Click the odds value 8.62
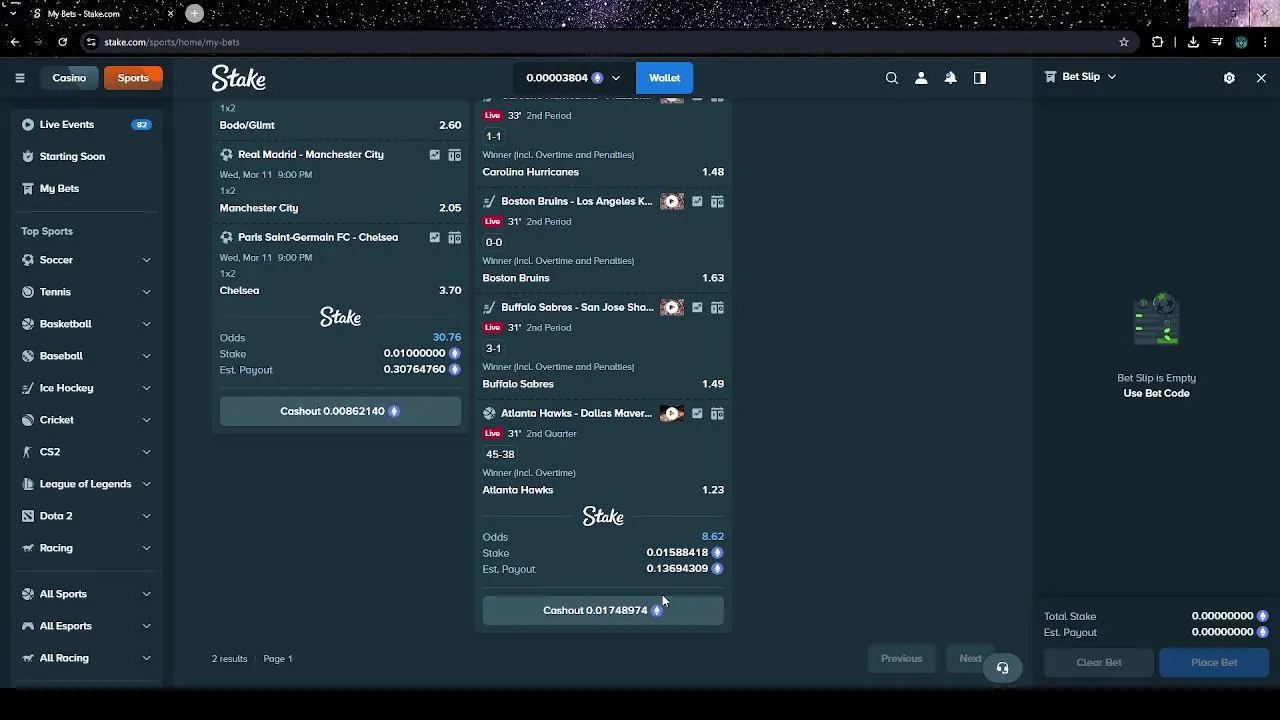The width and height of the screenshot is (1280, 720). [x=713, y=537]
